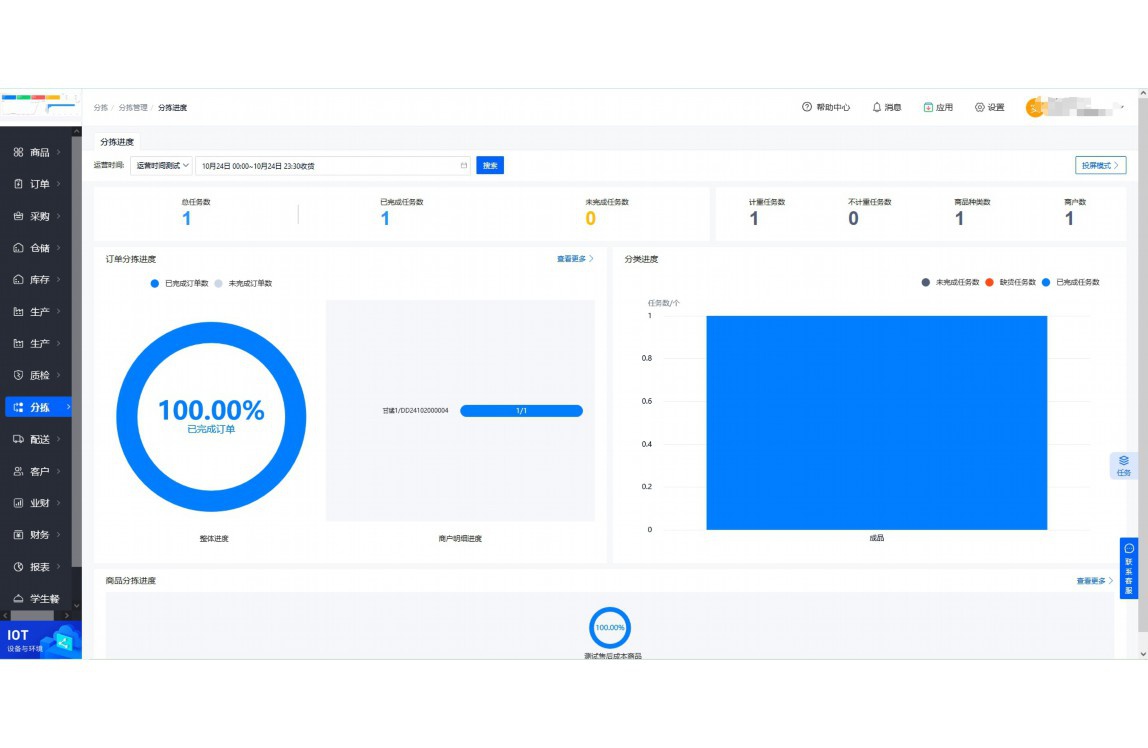Open the 应用 apps icon

coord(928,107)
